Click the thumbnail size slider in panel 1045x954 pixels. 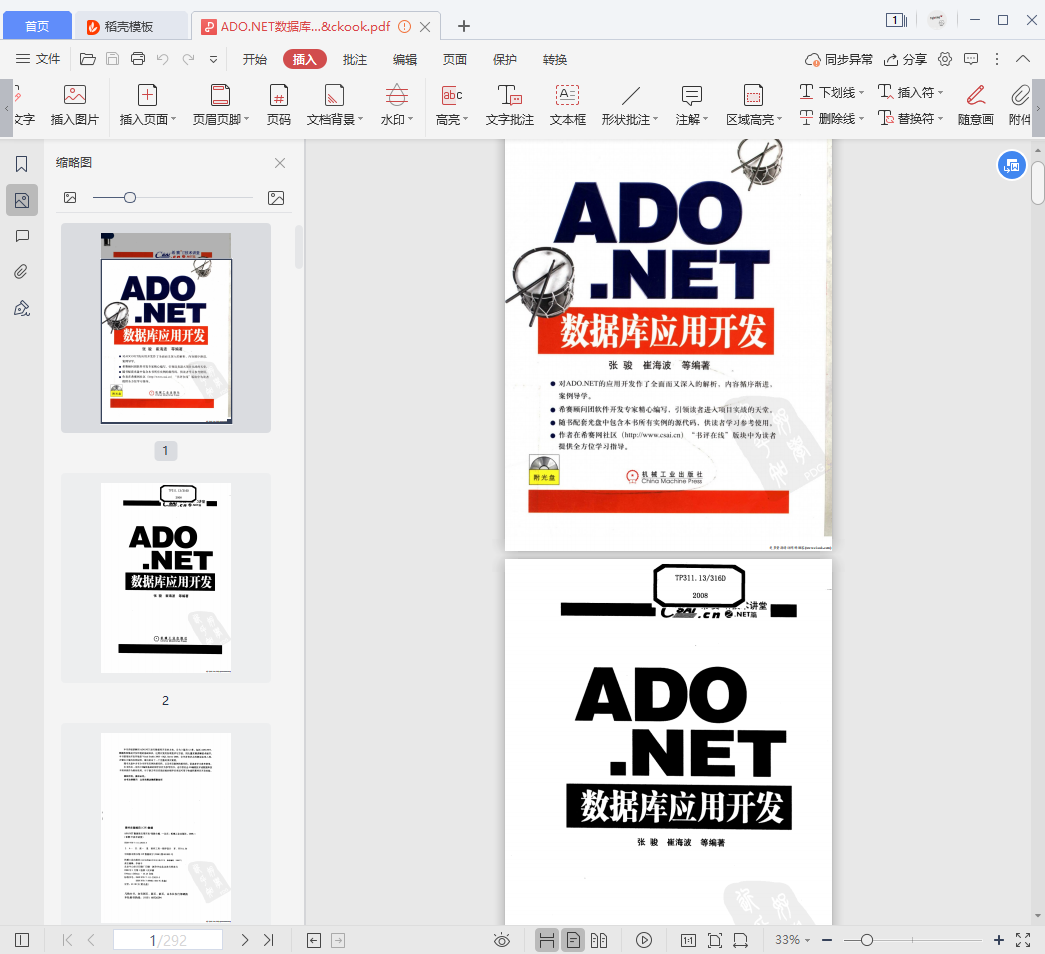tap(130, 198)
